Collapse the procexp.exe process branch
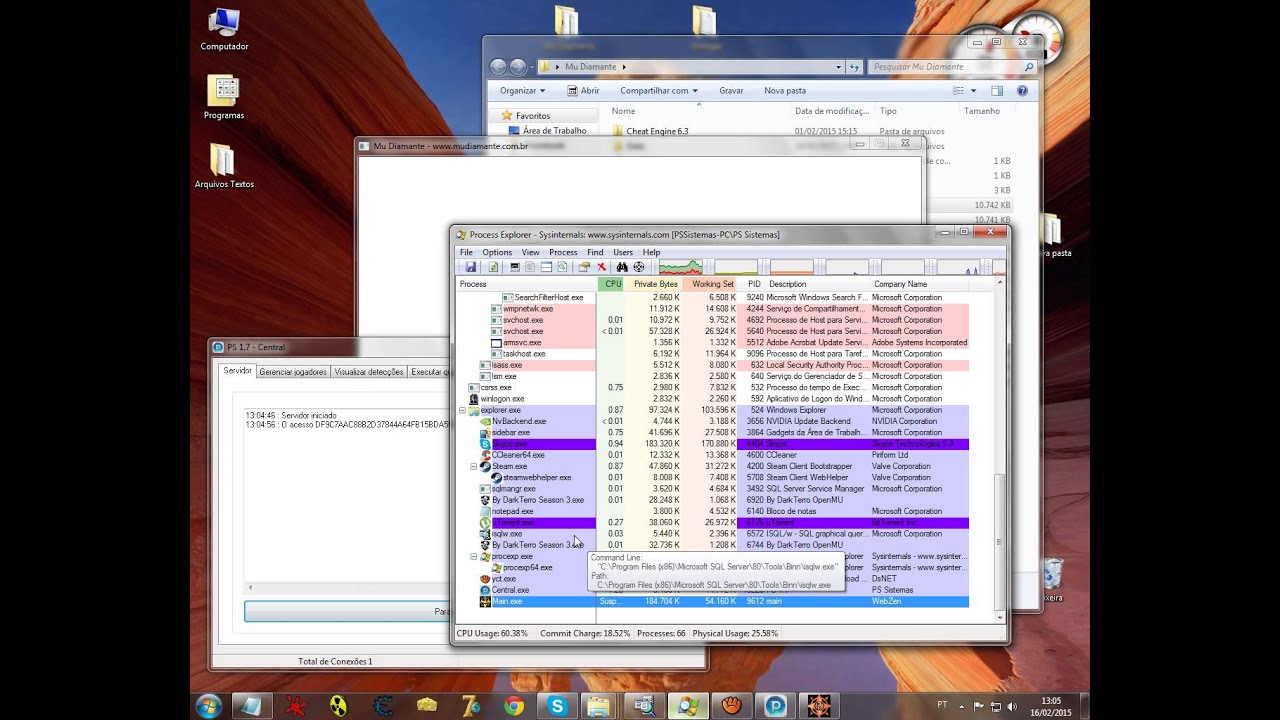This screenshot has height=720, width=1280. 474,556
